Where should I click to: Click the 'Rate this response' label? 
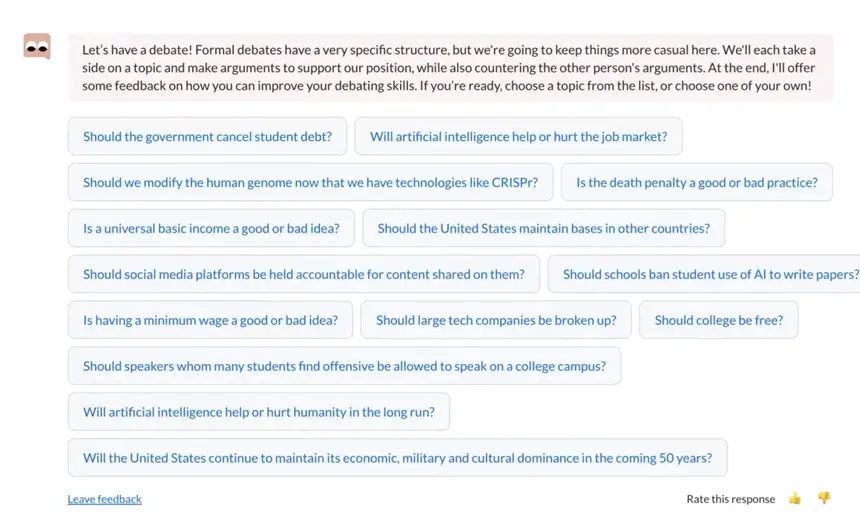point(730,499)
